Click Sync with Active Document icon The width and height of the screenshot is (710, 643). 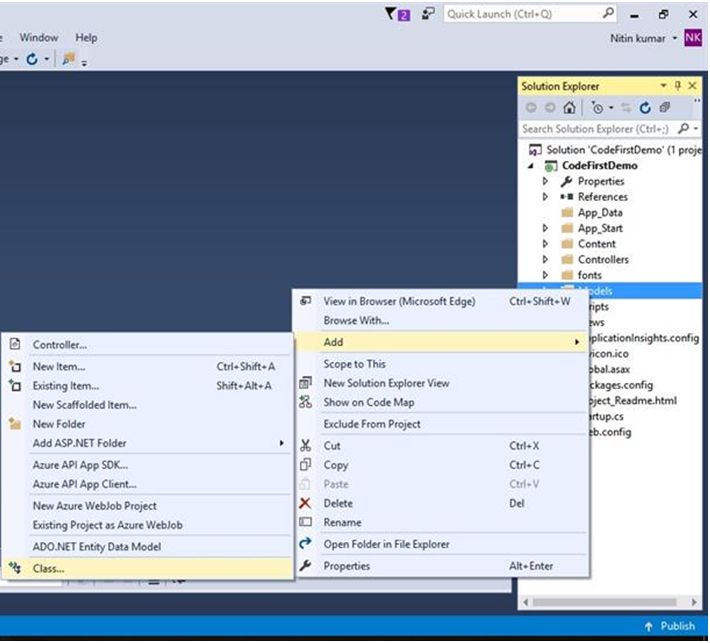tap(626, 107)
